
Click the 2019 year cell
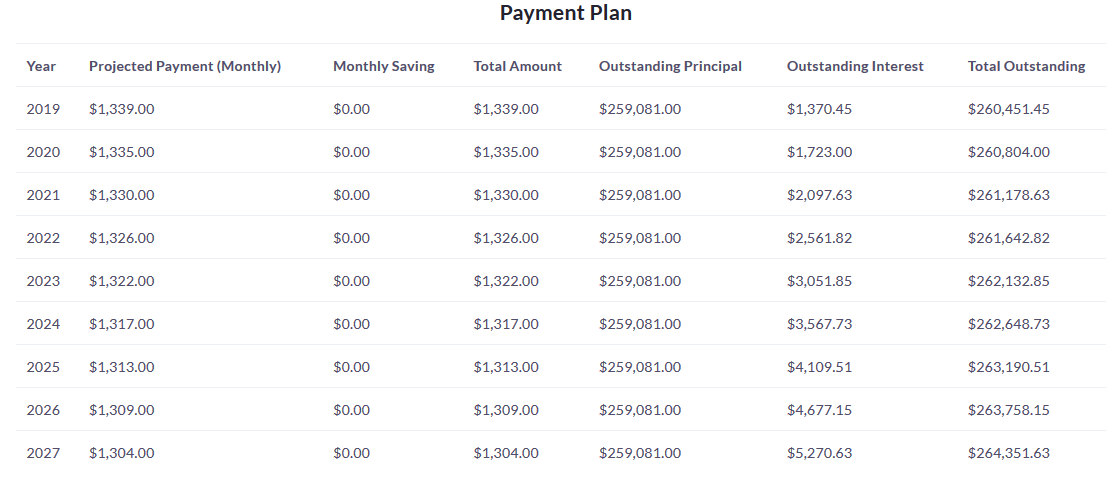(x=43, y=109)
